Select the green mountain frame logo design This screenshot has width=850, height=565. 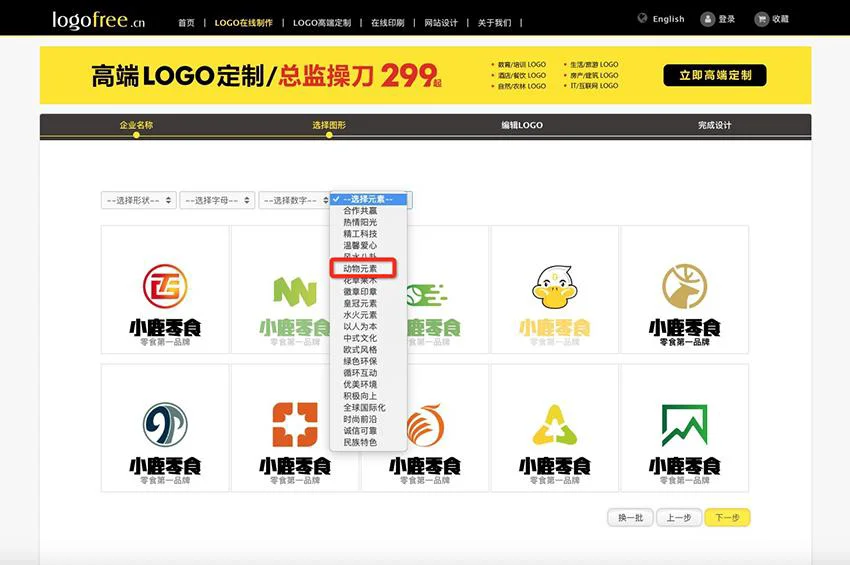coord(685,428)
